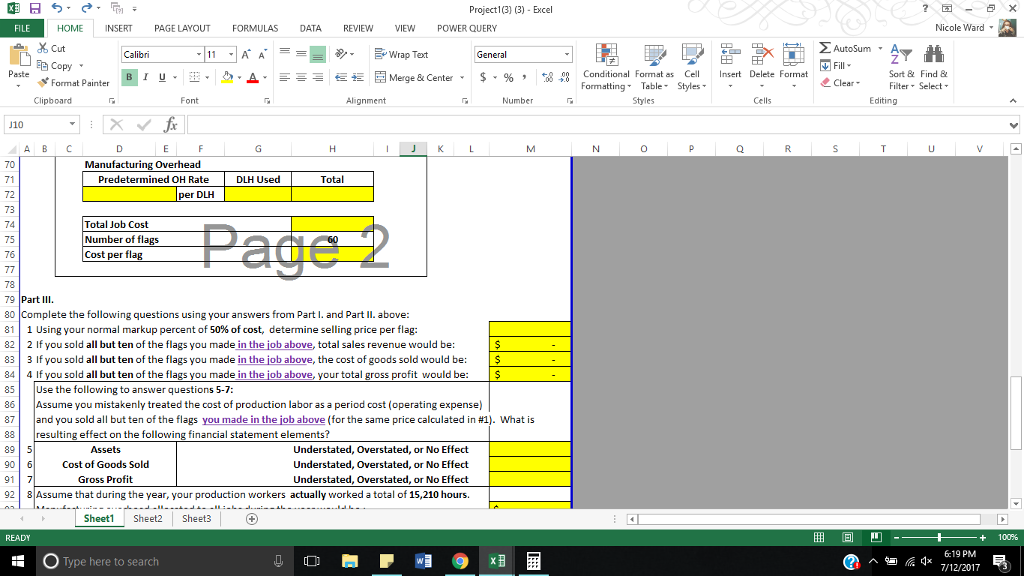Redo the last undone action
Image resolution: width=1024 pixels, height=576 pixels.
(86, 8)
